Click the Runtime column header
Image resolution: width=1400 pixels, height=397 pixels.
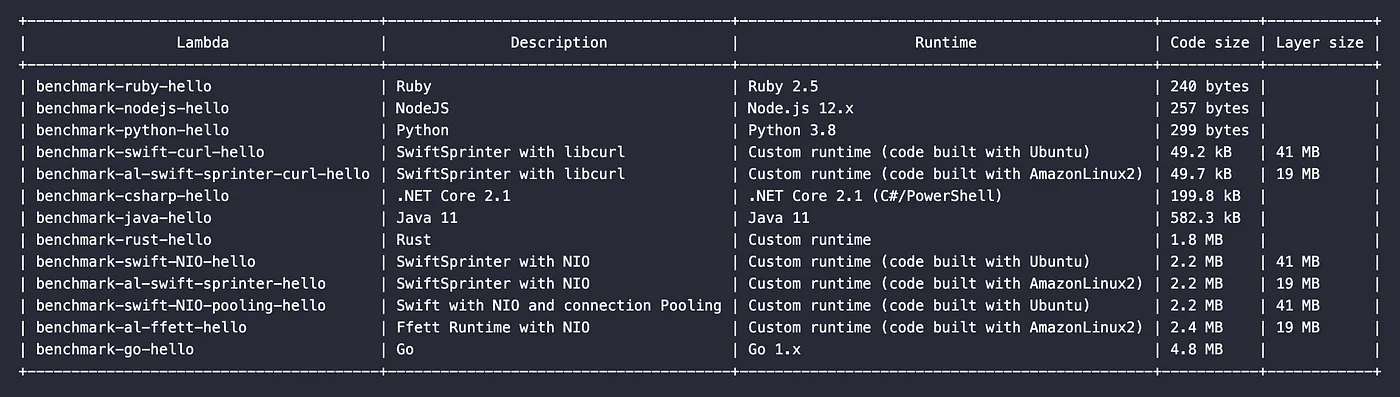pyautogui.click(x=946, y=43)
